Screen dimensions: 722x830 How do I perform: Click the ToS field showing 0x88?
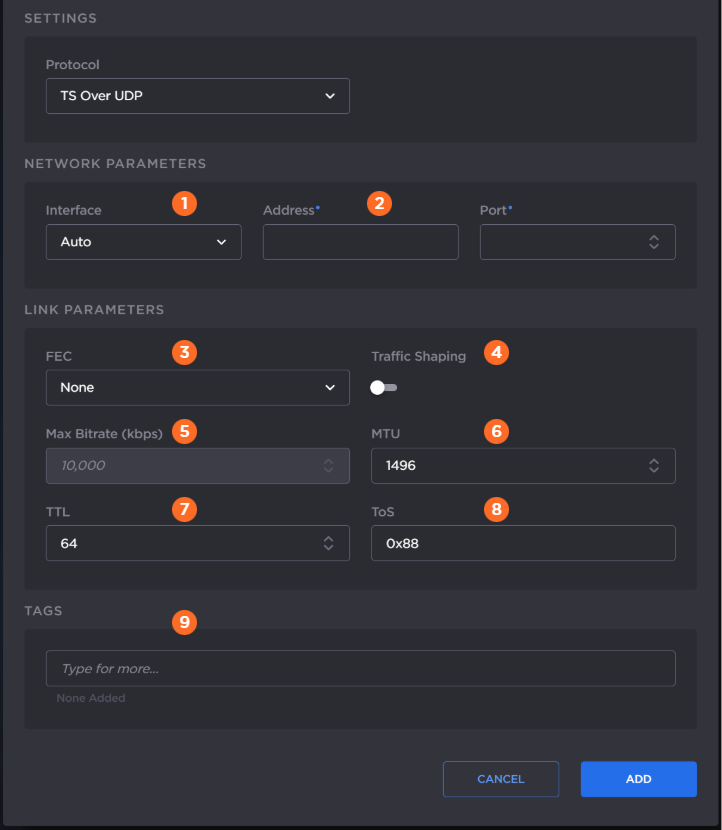(522, 543)
